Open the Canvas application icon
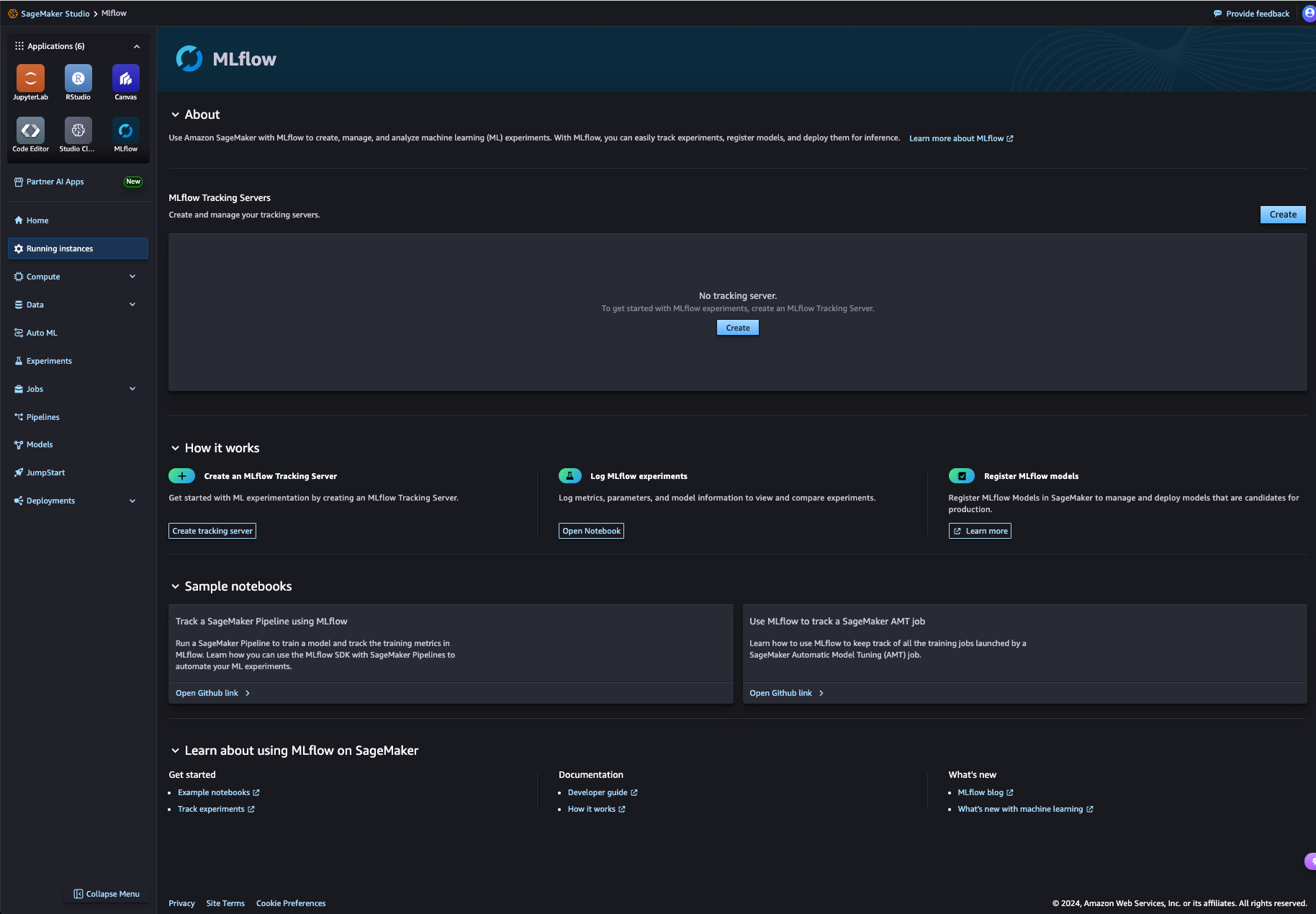The height and width of the screenshot is (914, 1316). 125,79
